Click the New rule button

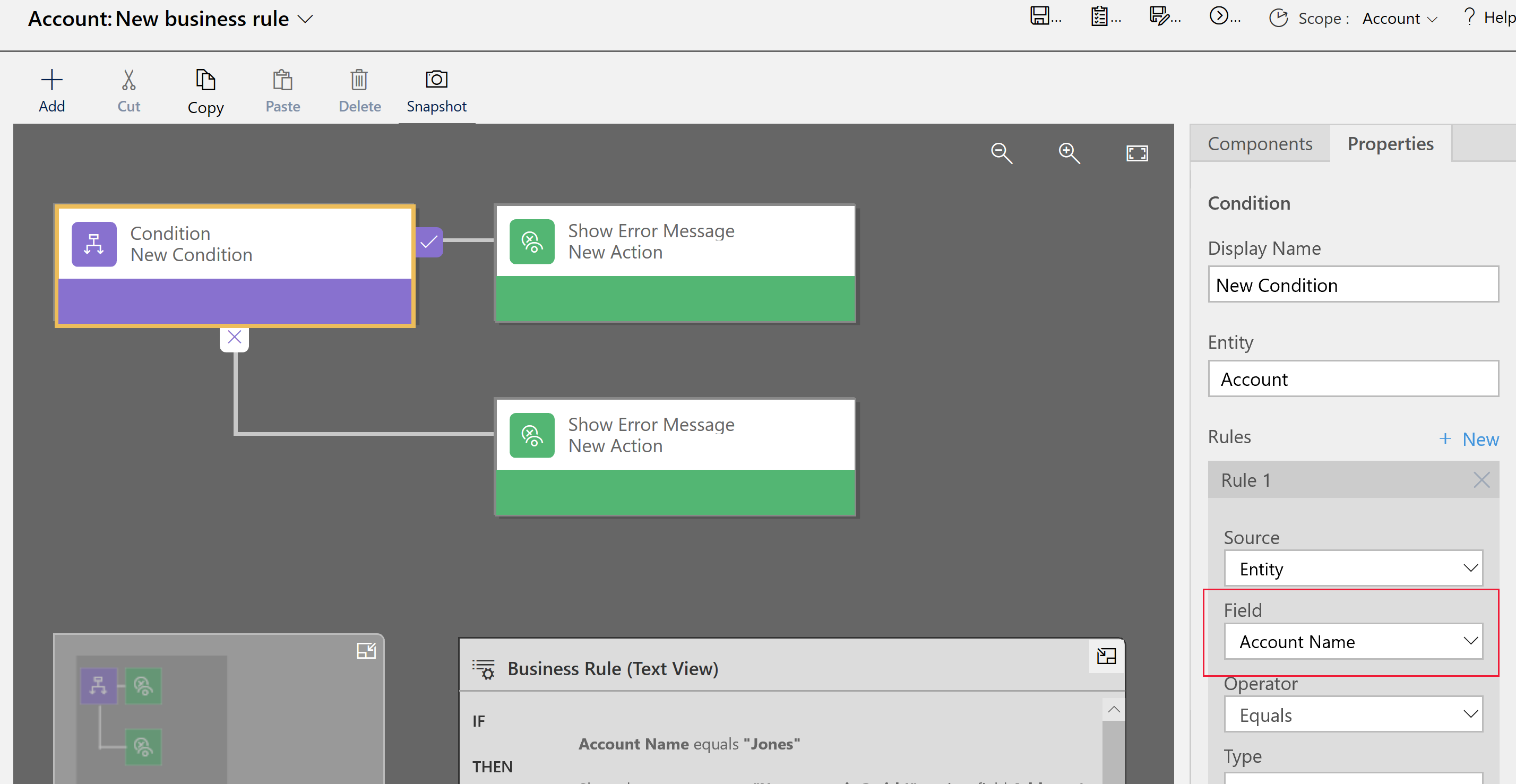coord(1467,438)
